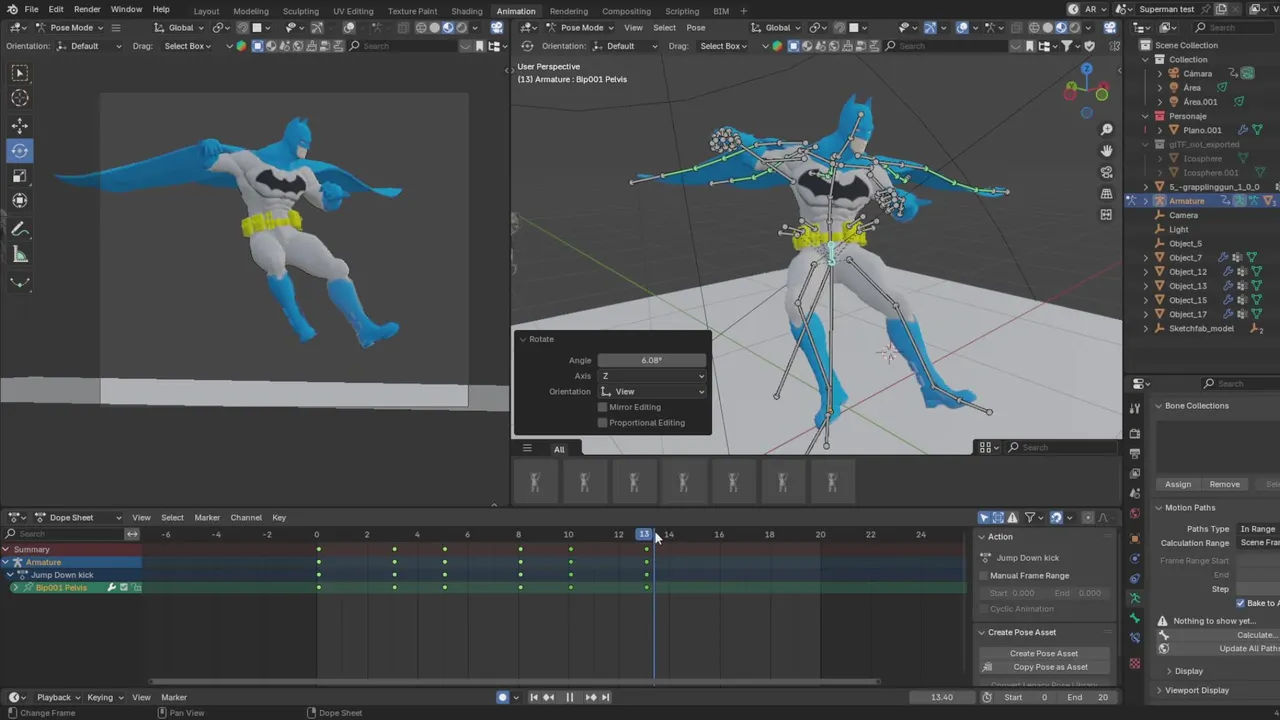Enable Proportional Editing checkbox
This screenshot has height=720, width=1280.
pyautogui.click(x=602, y=422)
